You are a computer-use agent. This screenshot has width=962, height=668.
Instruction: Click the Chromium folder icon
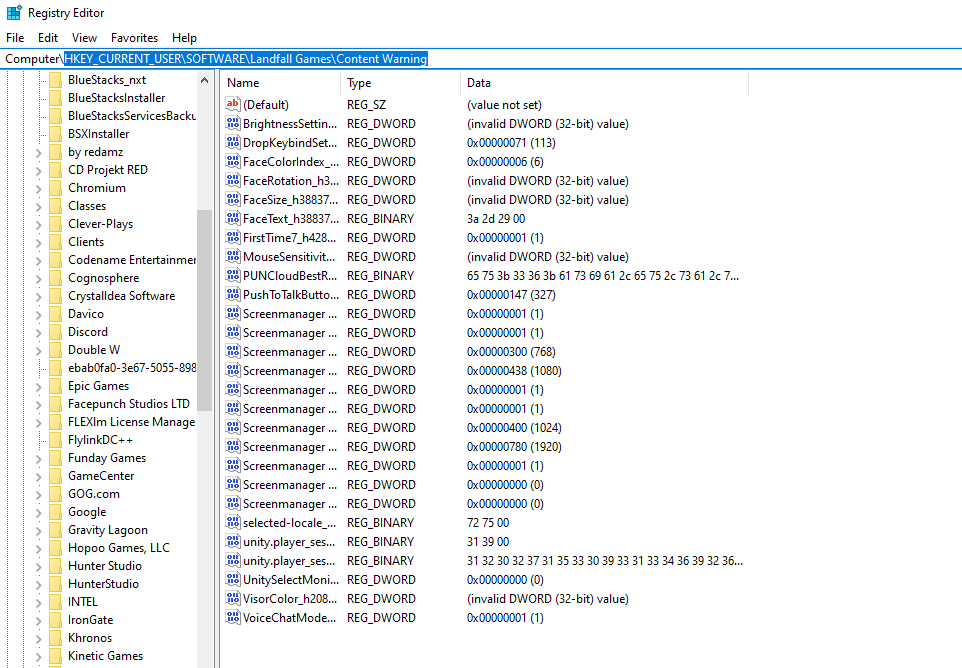point(55,188)
